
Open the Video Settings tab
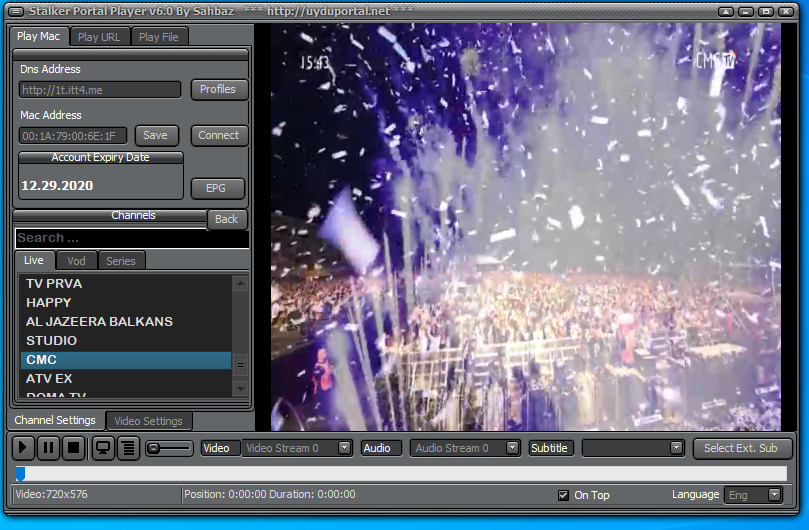coord(149,421)
